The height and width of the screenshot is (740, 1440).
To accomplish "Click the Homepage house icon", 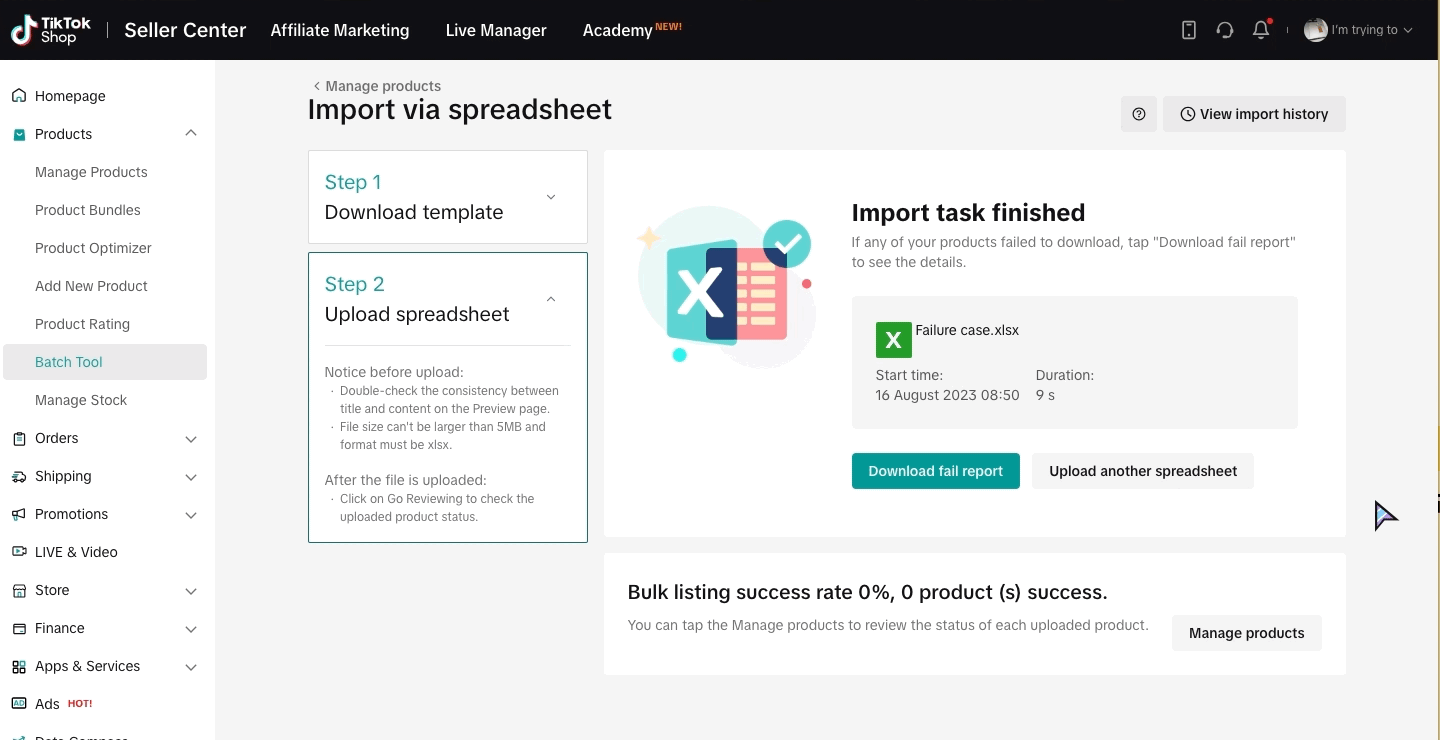I will tap(19, 96).
